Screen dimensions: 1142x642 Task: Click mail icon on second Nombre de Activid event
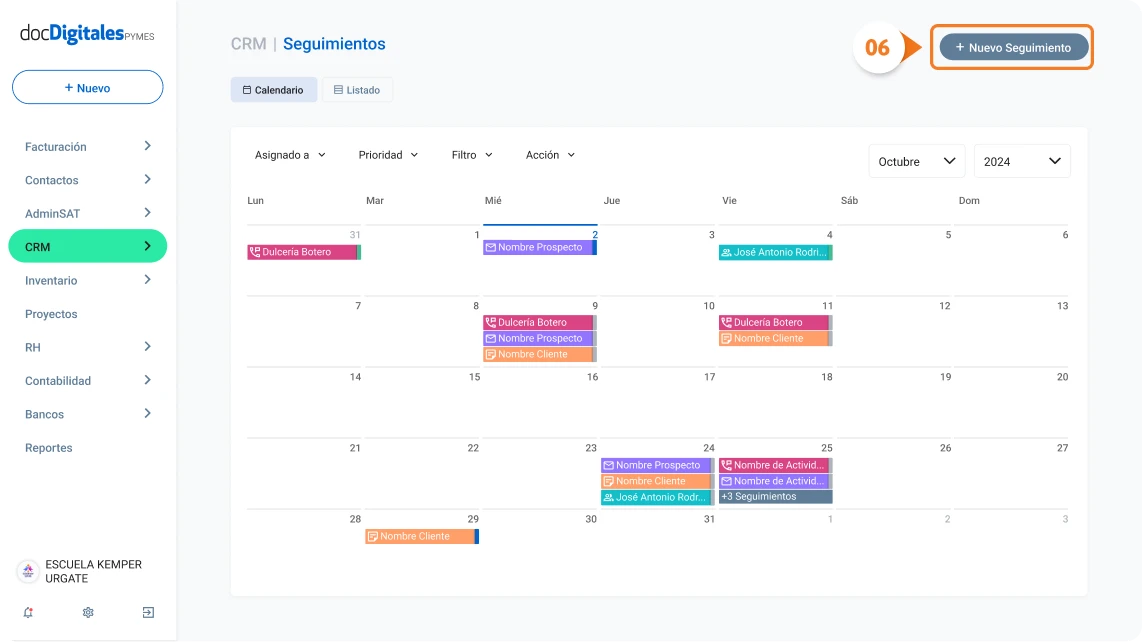click(726, 482)
